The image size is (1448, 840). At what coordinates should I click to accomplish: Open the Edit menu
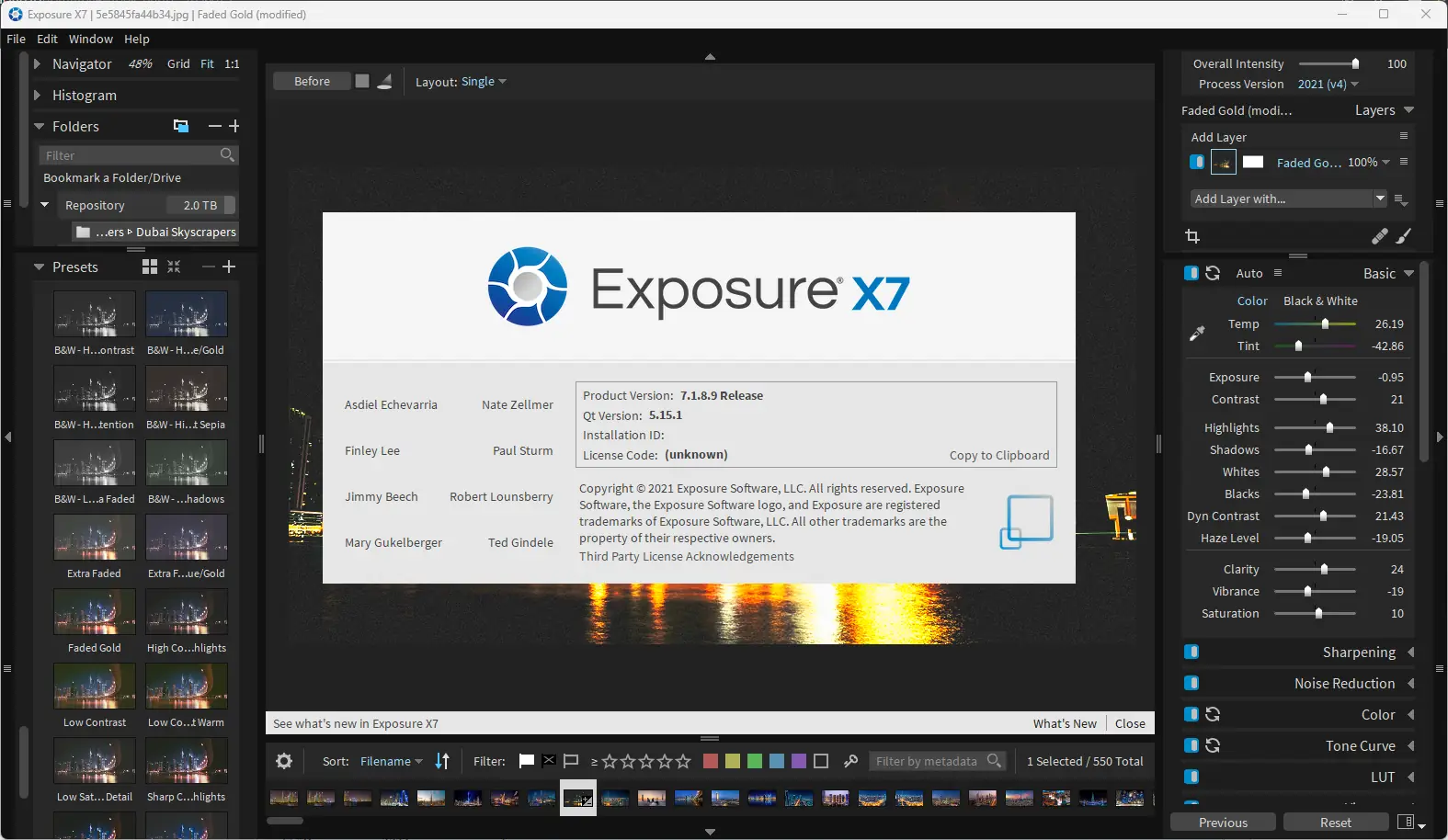[x=47, y=39]
